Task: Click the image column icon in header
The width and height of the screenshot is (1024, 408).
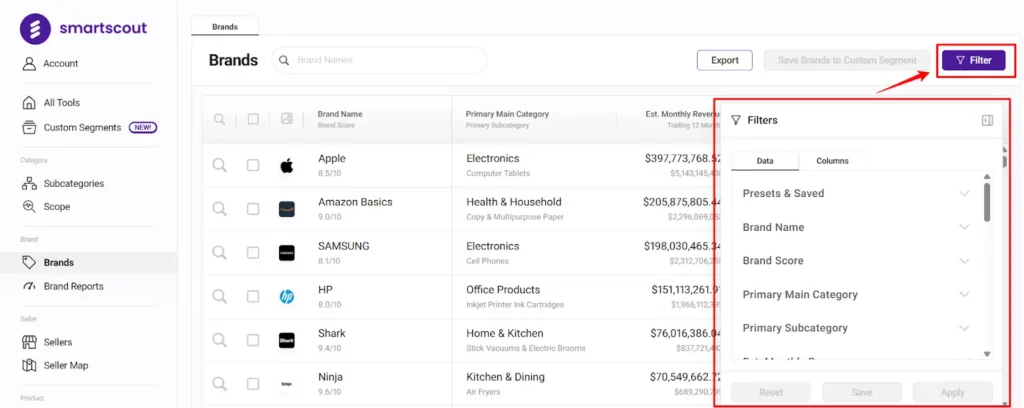Action: [x=287, y=119]
